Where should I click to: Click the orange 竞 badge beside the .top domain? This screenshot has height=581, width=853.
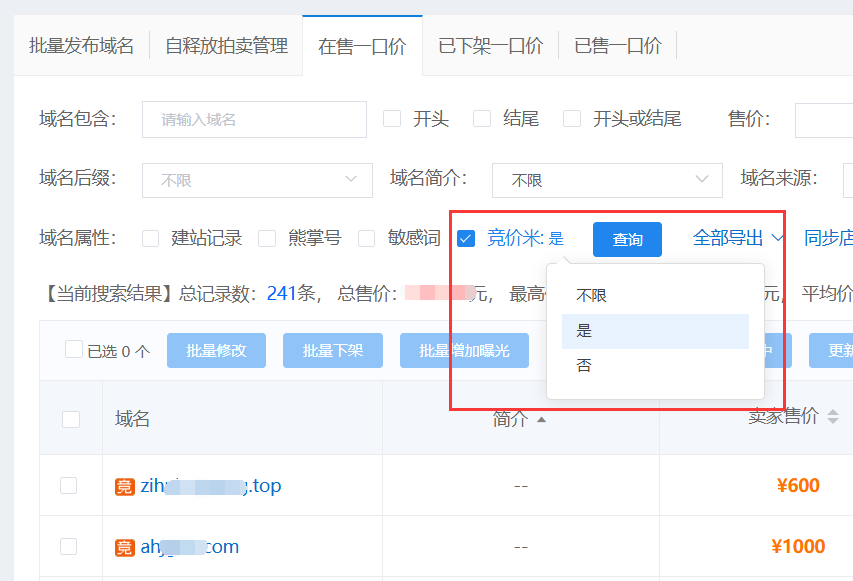click(125, 486)
